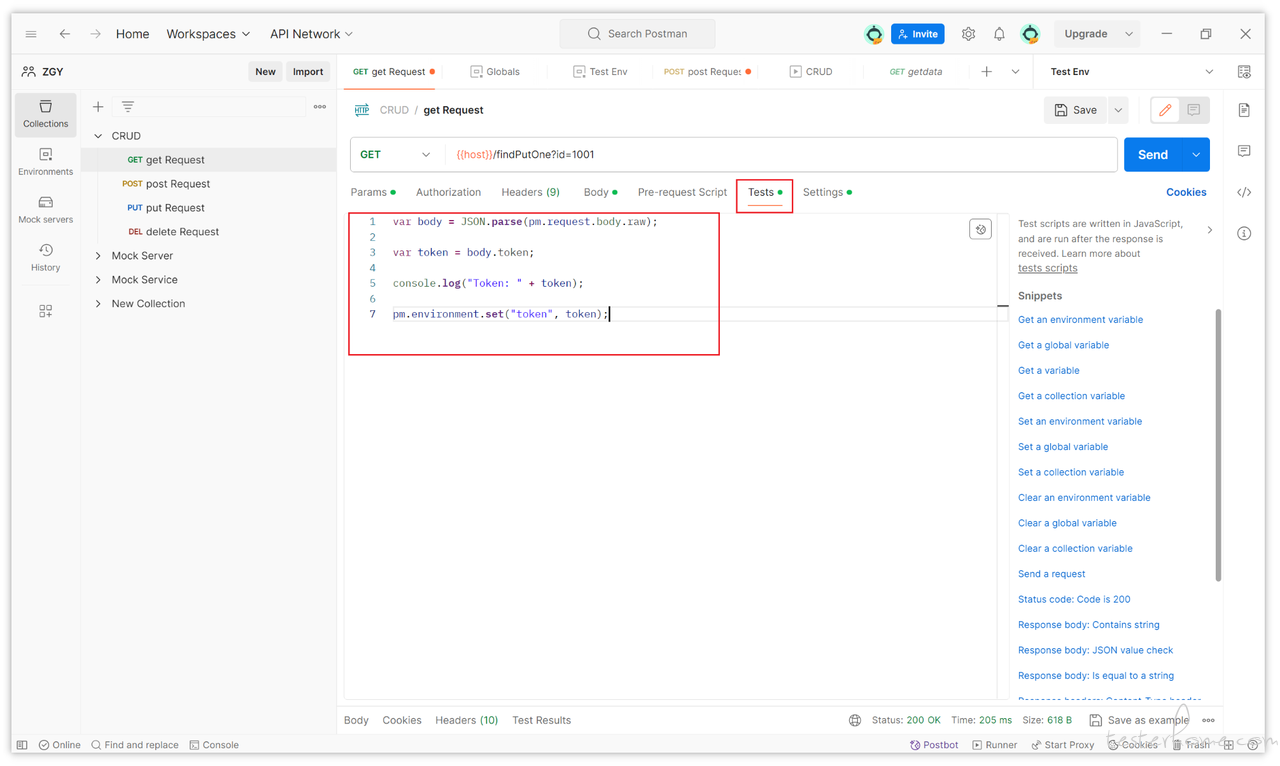
Task: Click the Search Postman field
Action: coord(638,34)
